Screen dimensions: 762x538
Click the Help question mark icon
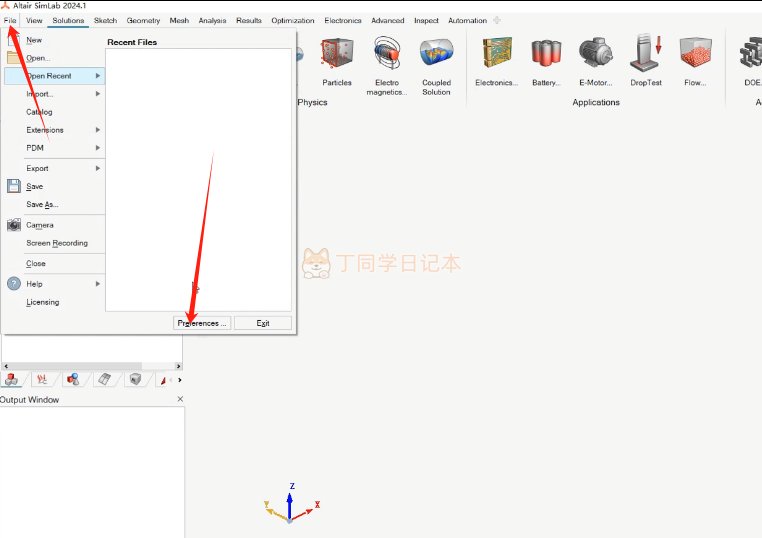click(x=14, y=283)
